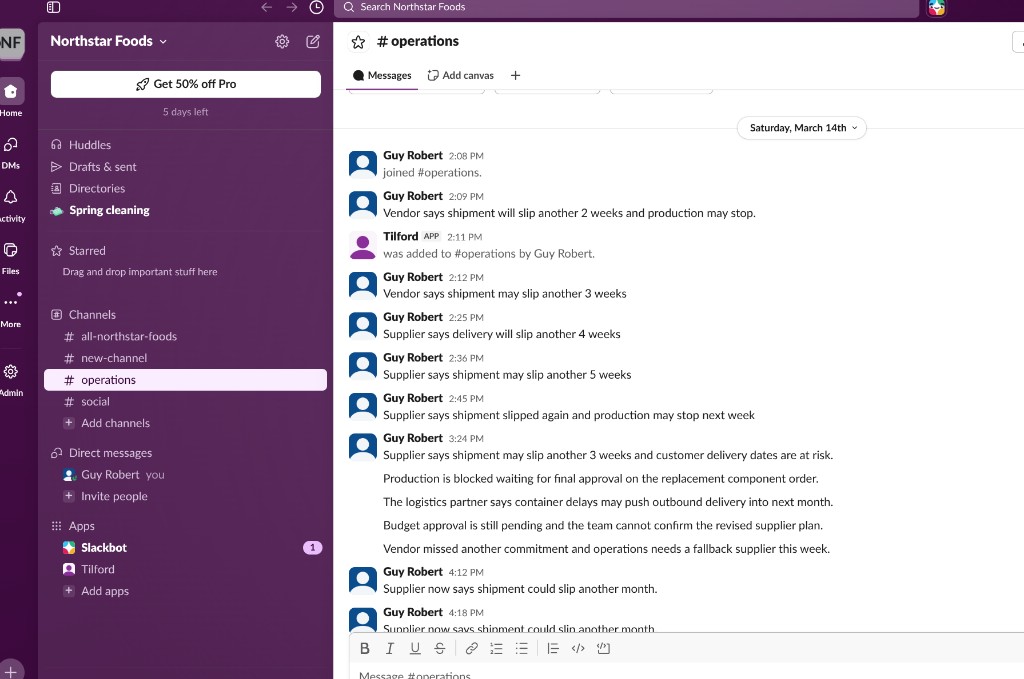1024x679 pixels.
Task: Toggle inline code formatting
Action: [578, 648]
